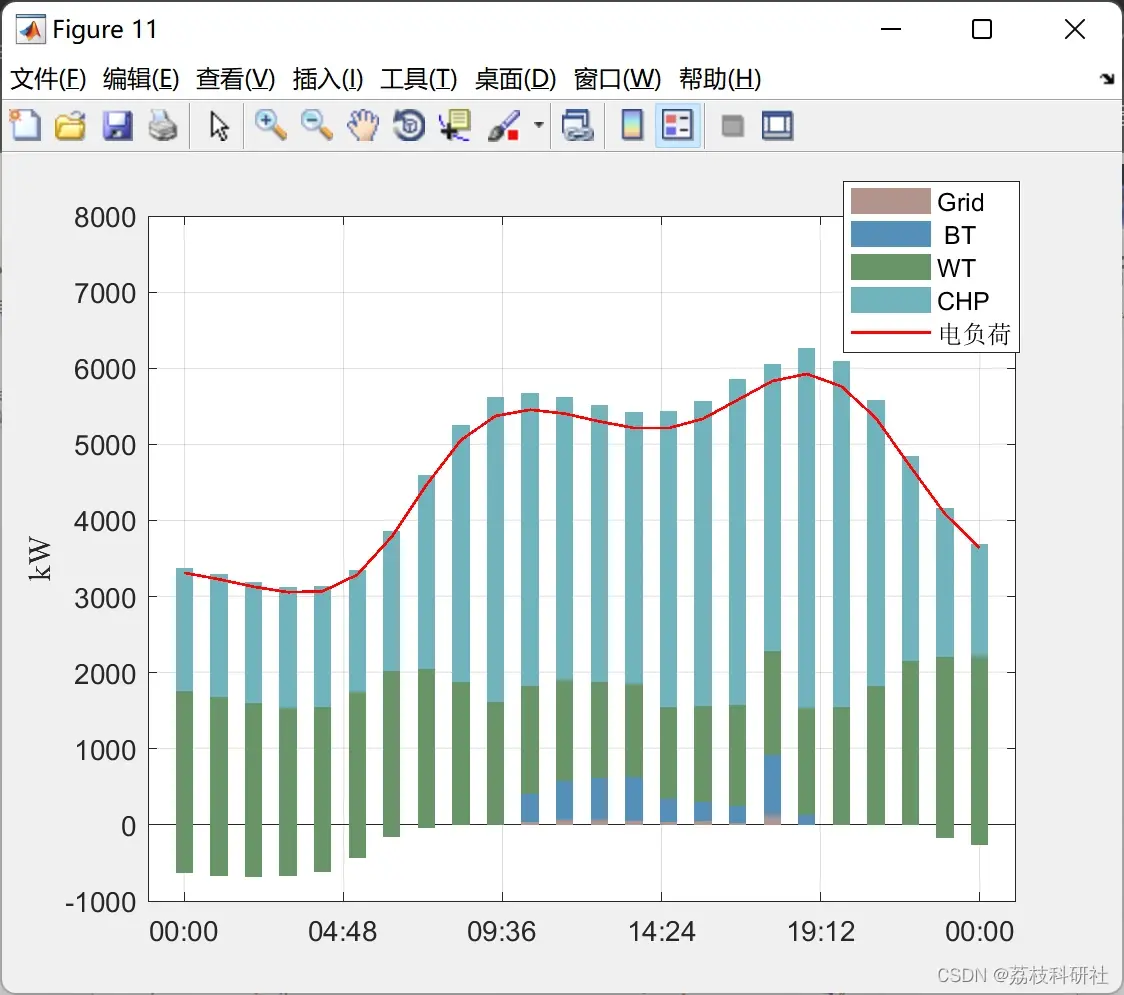Open the 插入(I) menu

tap(328, 79)
